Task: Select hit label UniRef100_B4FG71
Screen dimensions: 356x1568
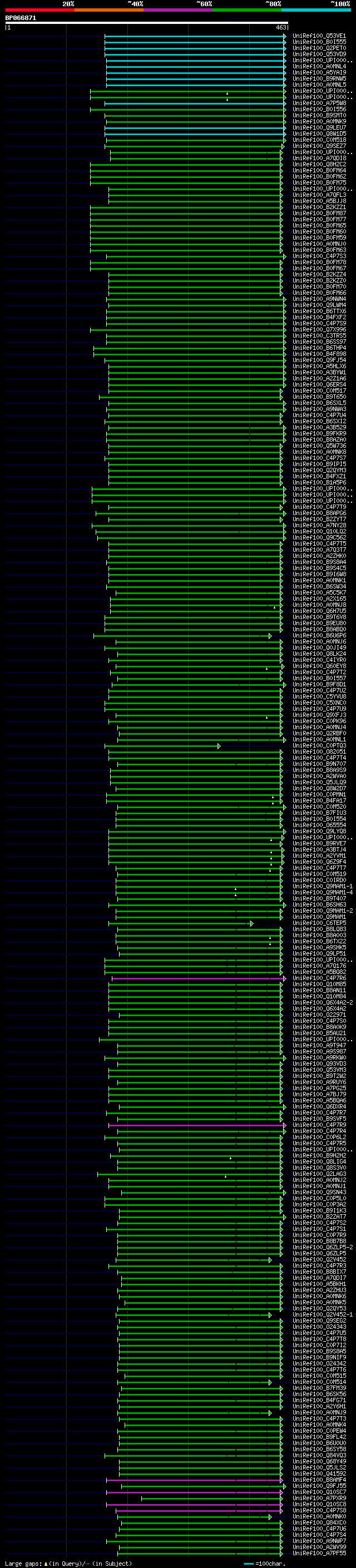Action: (319, 1400)
